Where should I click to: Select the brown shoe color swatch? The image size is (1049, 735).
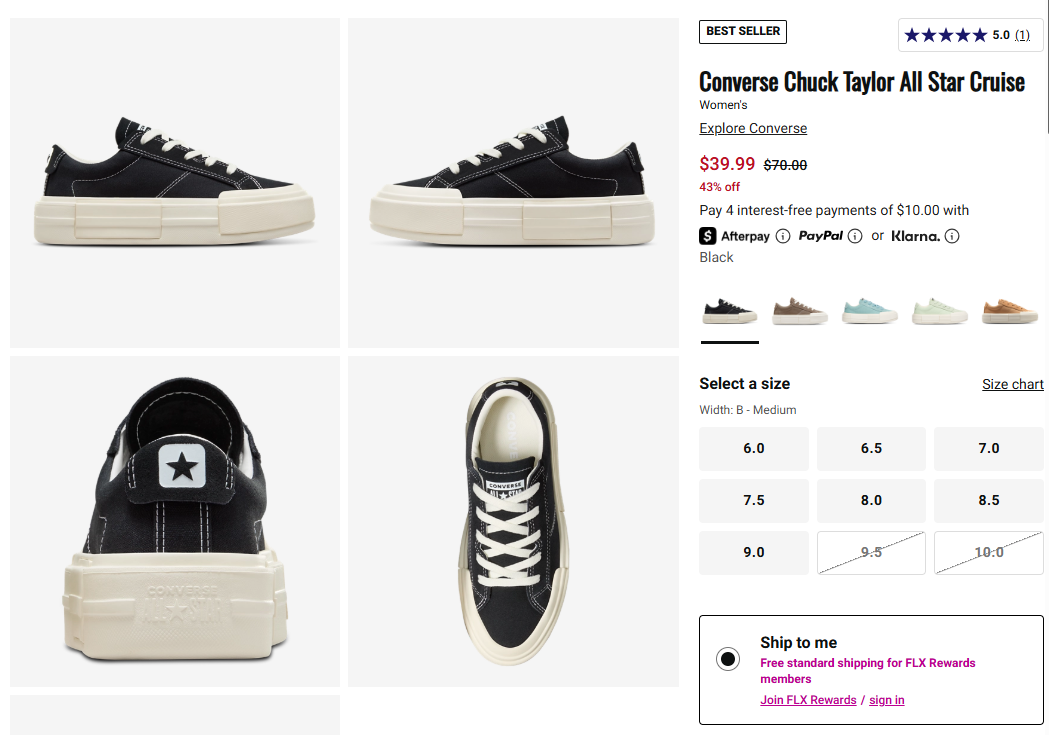pos(799,310)
